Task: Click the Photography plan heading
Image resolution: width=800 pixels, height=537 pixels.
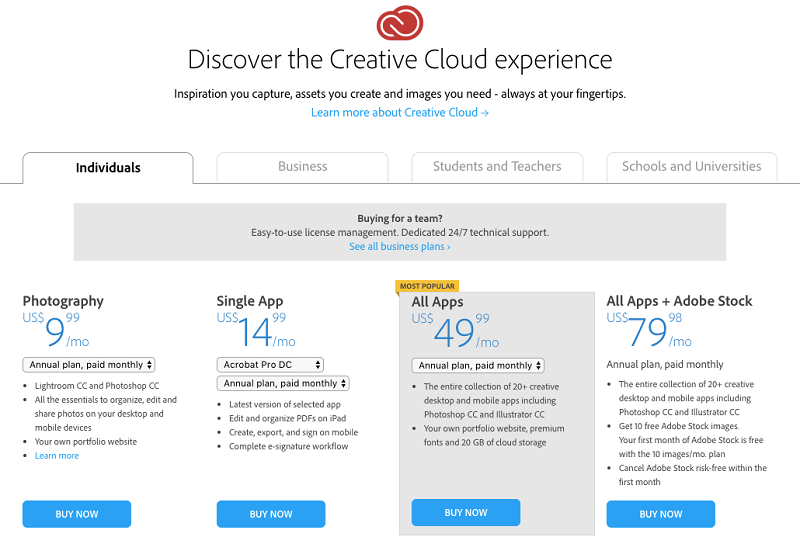Action: point(63,301)
